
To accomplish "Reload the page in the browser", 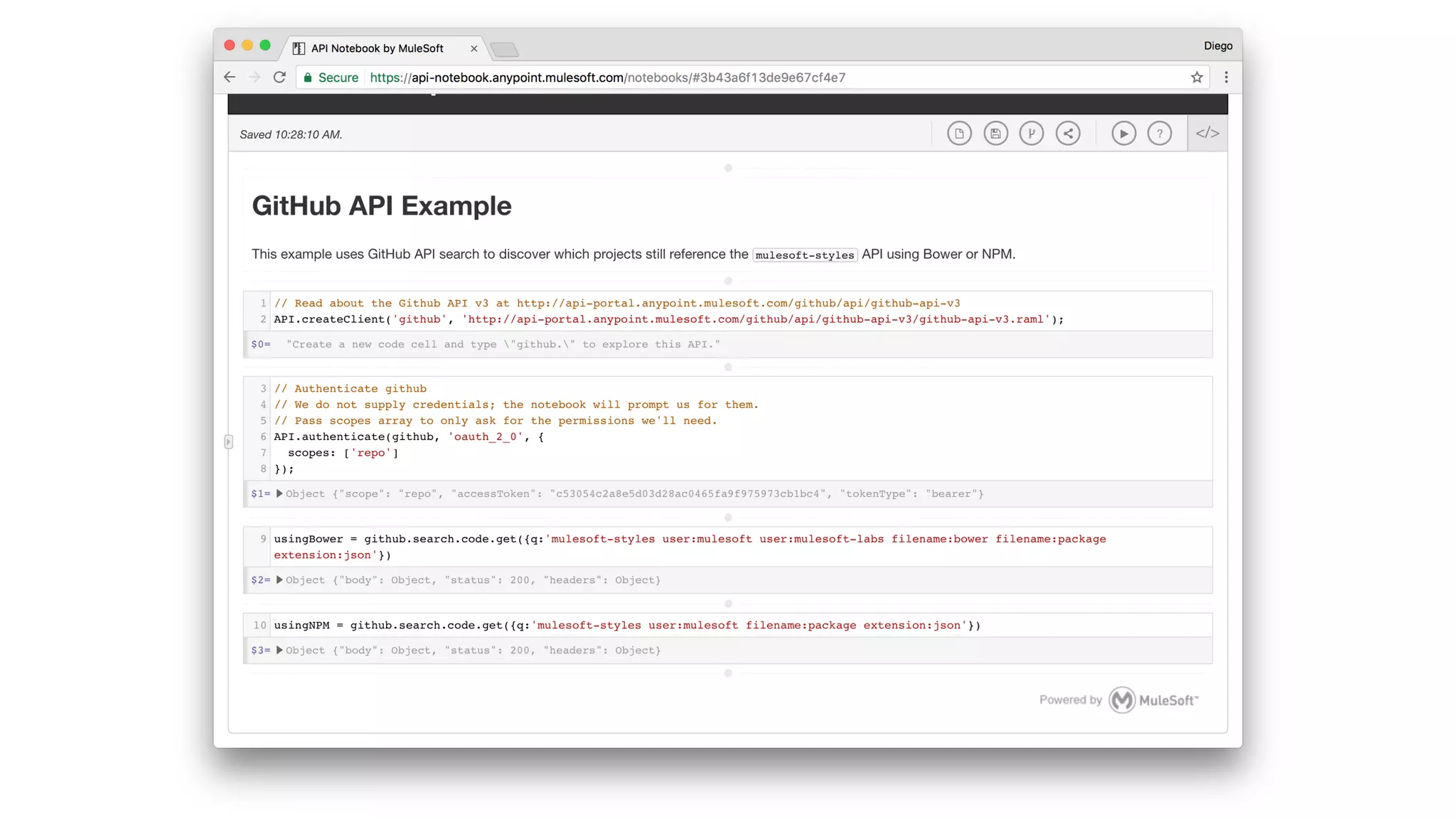I will click(279, 77).
